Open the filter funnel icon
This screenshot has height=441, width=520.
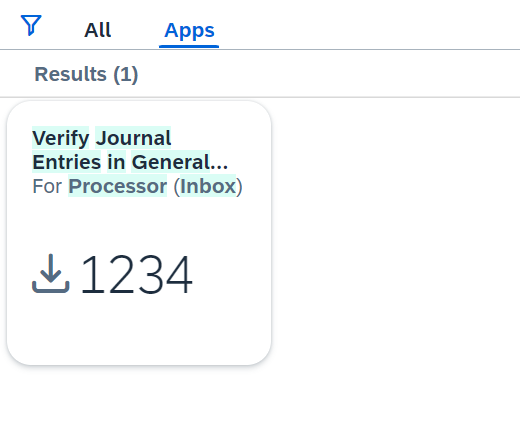click(x=31, y=25)
